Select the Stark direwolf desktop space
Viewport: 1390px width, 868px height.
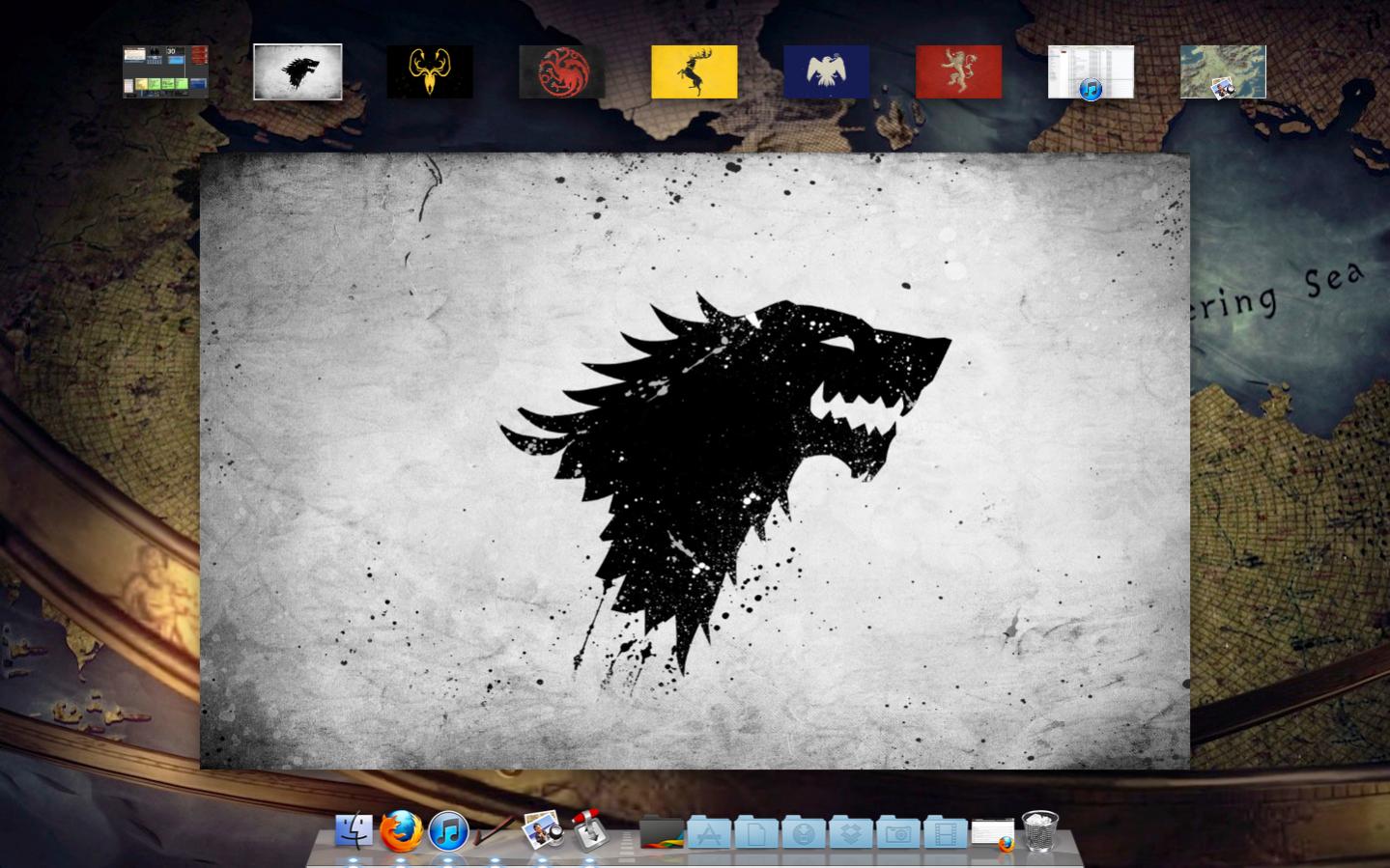pos(298,71)
